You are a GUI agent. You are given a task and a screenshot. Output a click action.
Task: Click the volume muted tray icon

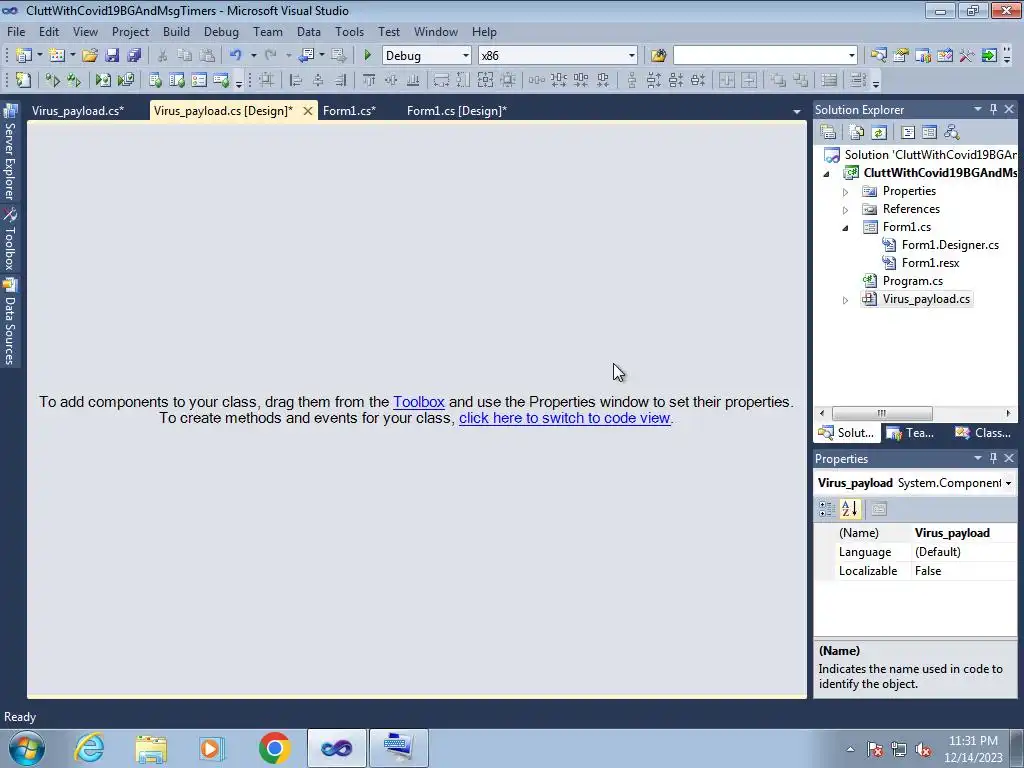(923, 749)
